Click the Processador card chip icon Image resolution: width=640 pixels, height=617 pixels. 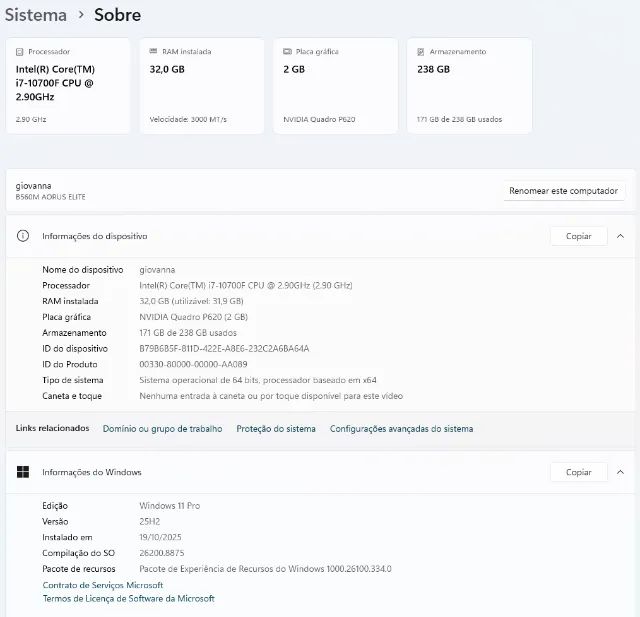coord(19,52)
